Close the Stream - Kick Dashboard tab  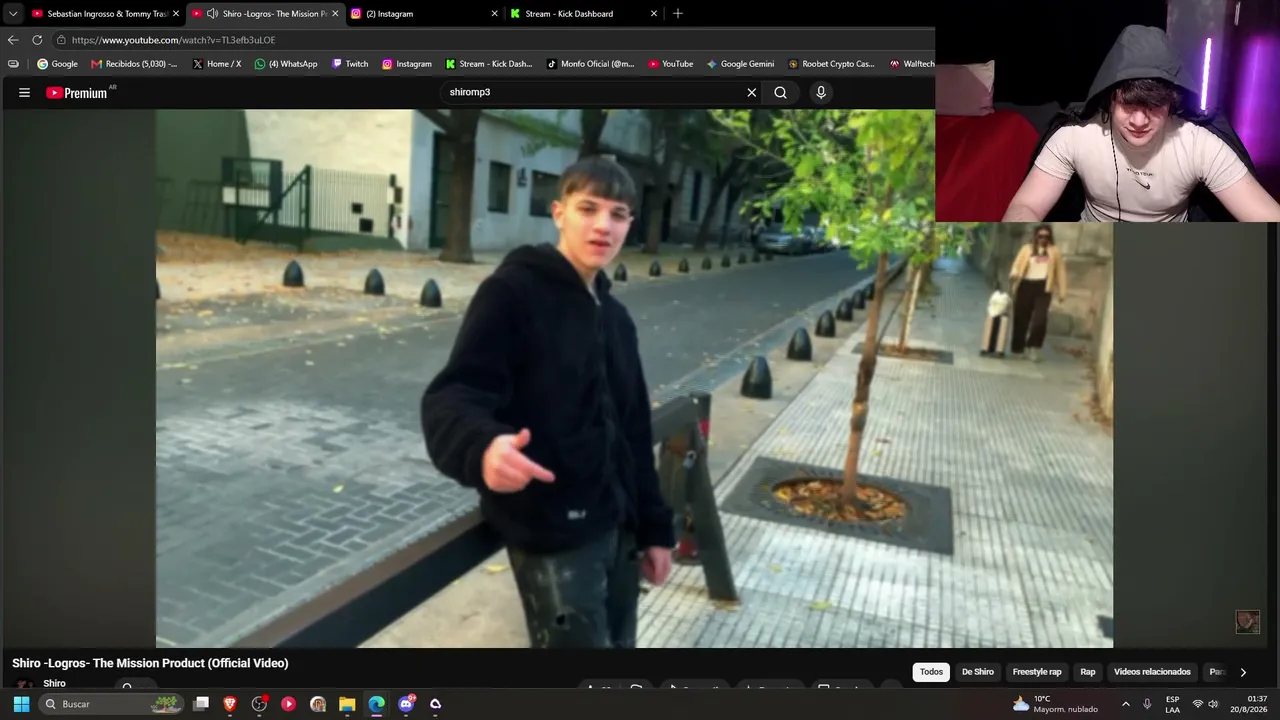tap(654, 14)
